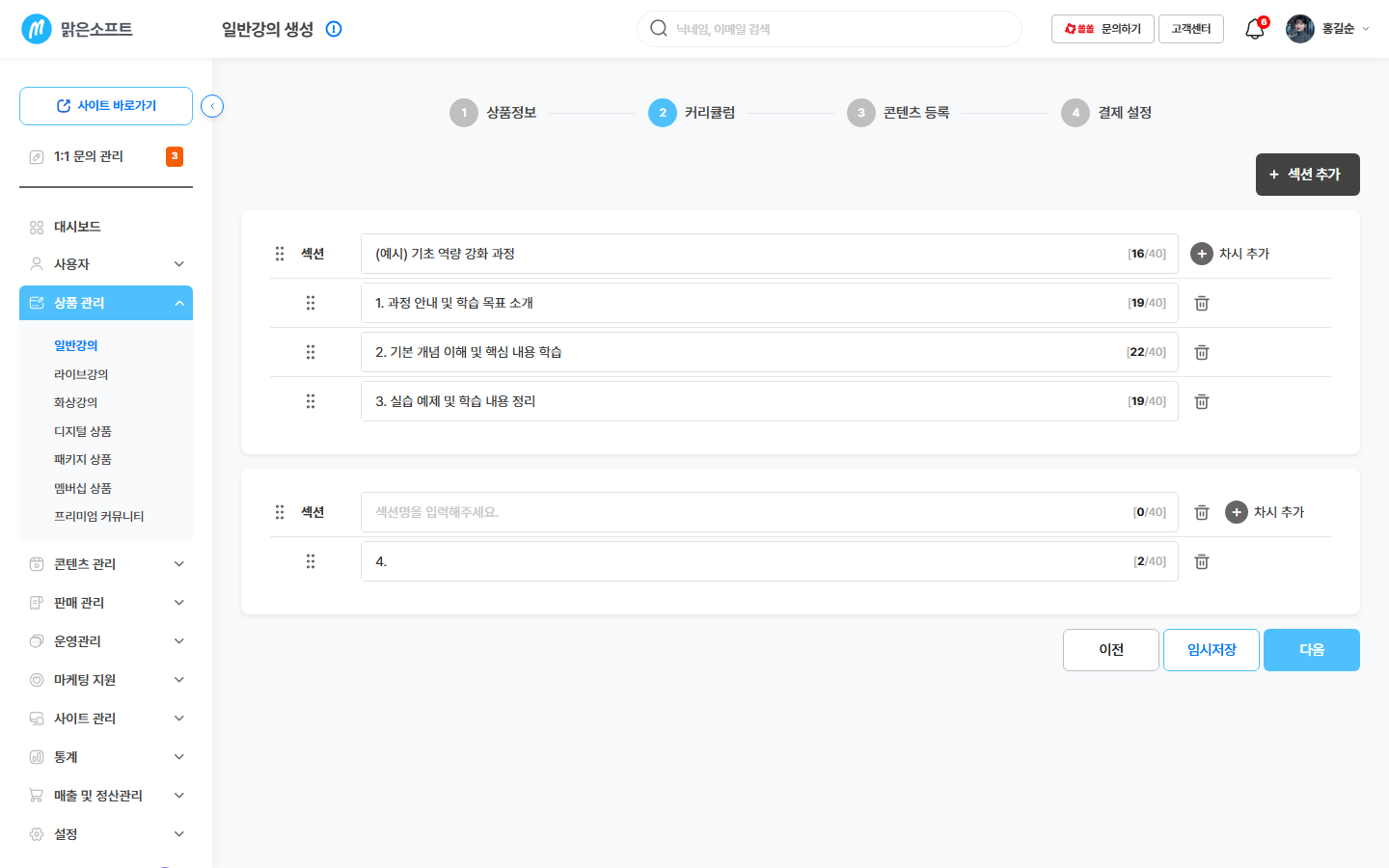Viewport: 1389px width, 868px height.
Task: Click the 문의하기 button
Action: click(x=1103, y=29)
